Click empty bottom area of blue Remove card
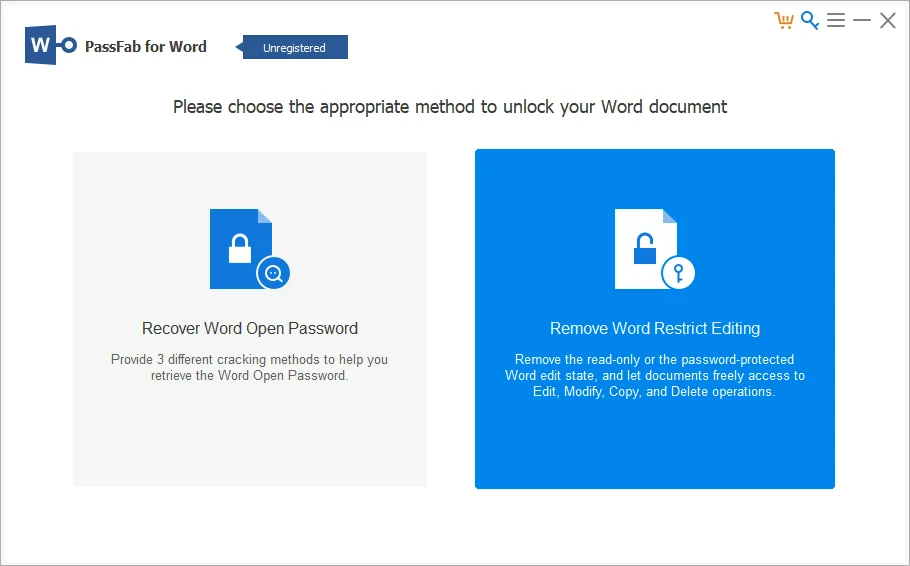Screen dimensions: 910x566 click(x=655, y=450)
